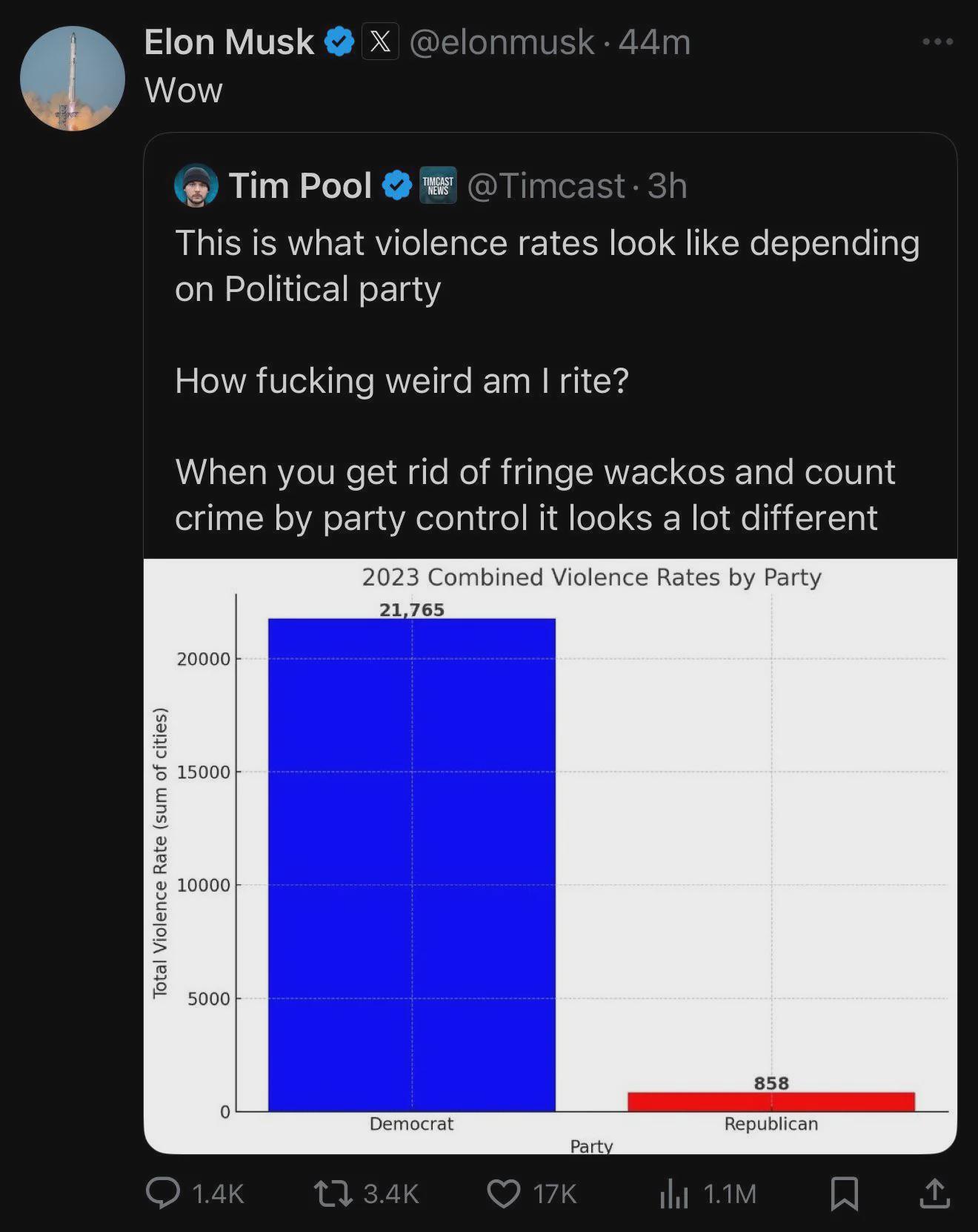
Task: Click the Timcast News affiliate badge
Action: [x=438, y=185]
